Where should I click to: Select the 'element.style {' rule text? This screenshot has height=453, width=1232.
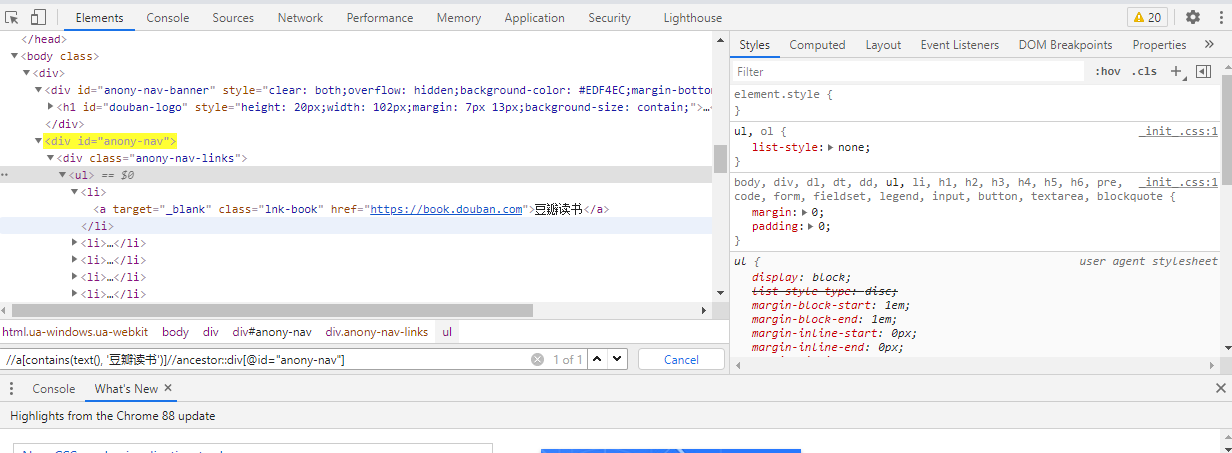(x=783, y=95)
